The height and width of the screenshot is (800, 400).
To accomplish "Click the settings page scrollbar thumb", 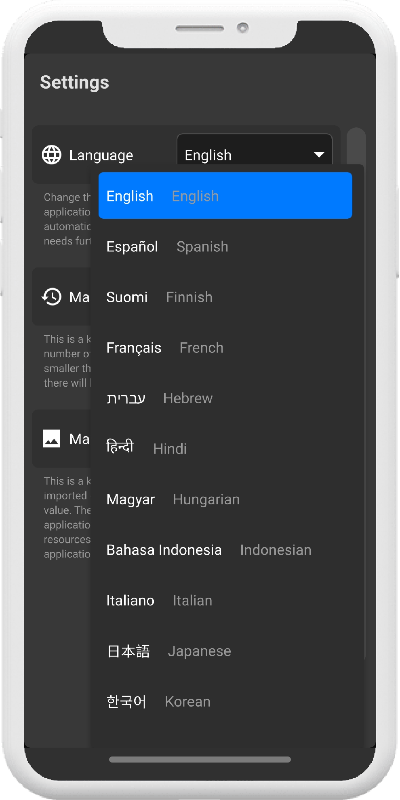I will tap(357, 145).
